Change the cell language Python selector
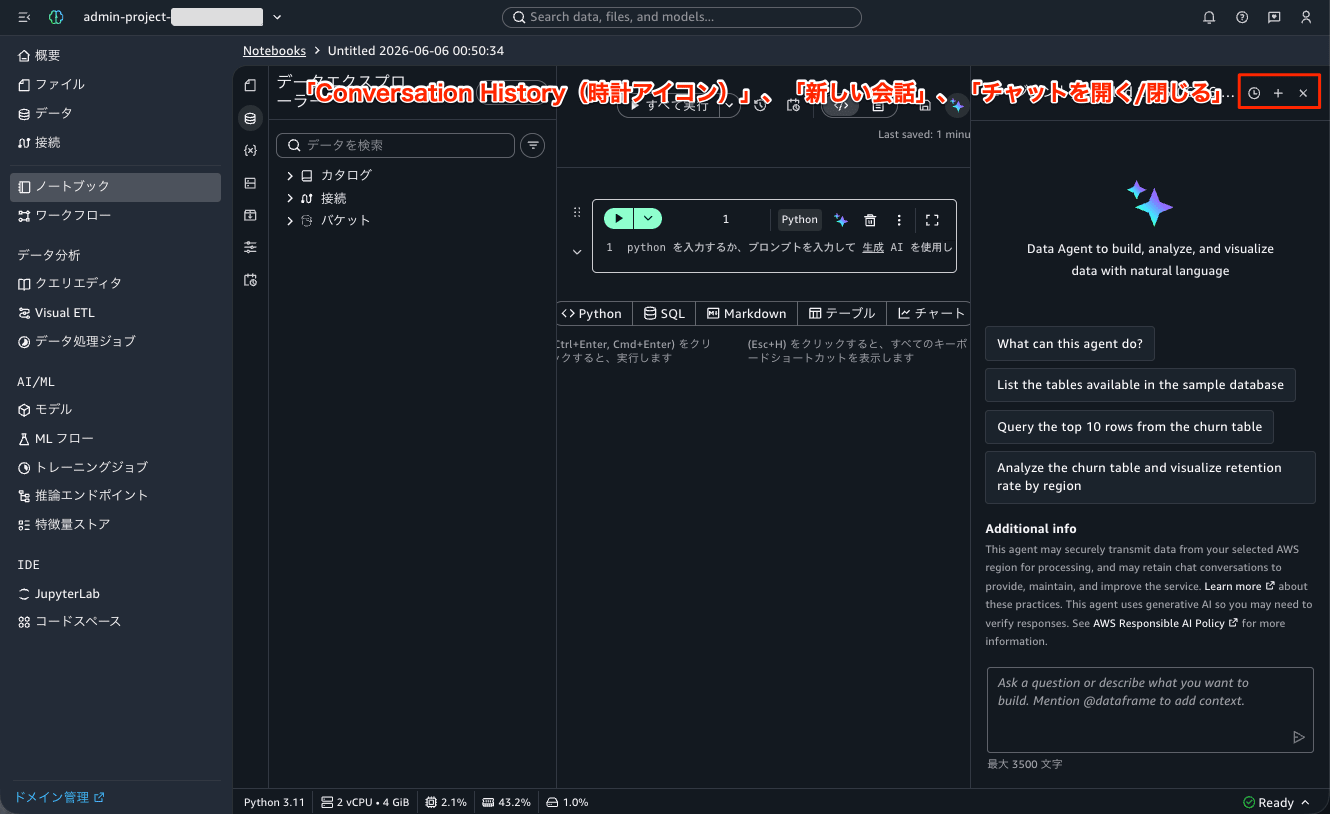Screen dimensions: 1330x814 [x=799, y=220]
